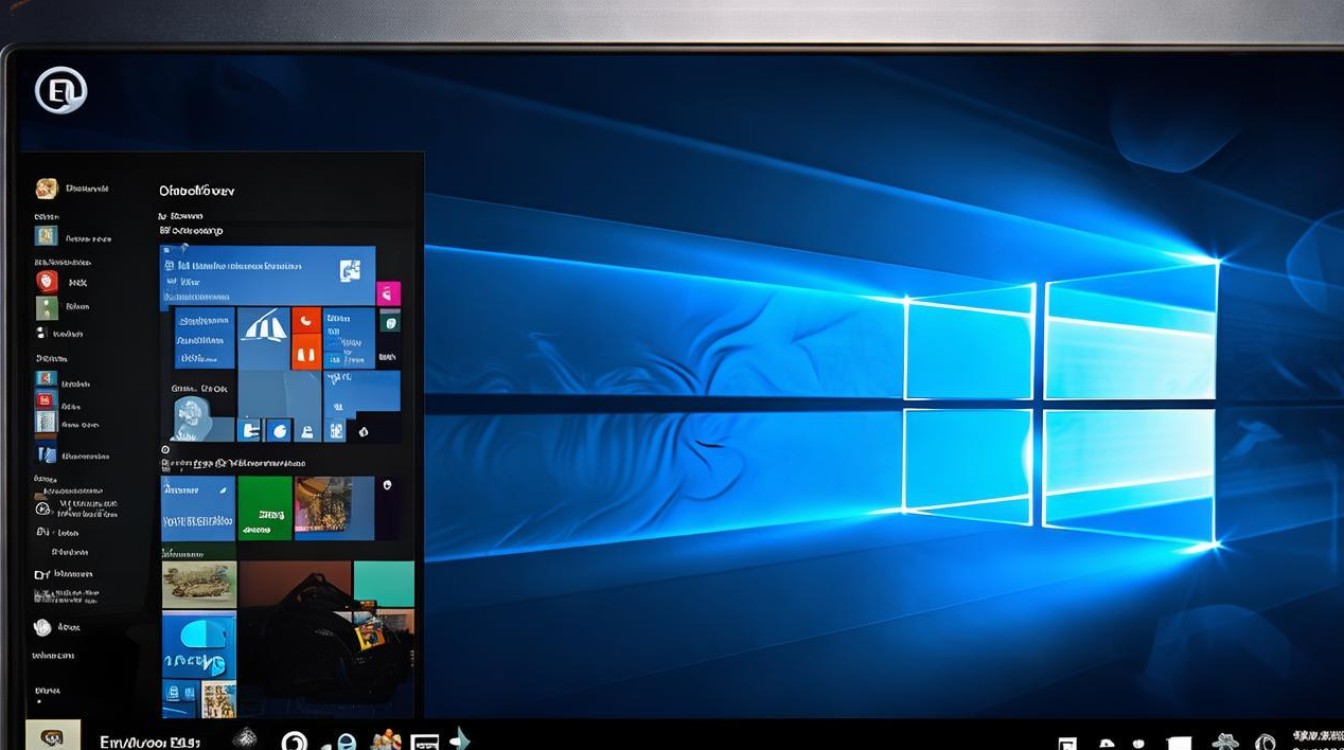Screen dimensions: 1344x750
Task: Select the green app icon in the Start list
Action: click(x=46, y=308)
